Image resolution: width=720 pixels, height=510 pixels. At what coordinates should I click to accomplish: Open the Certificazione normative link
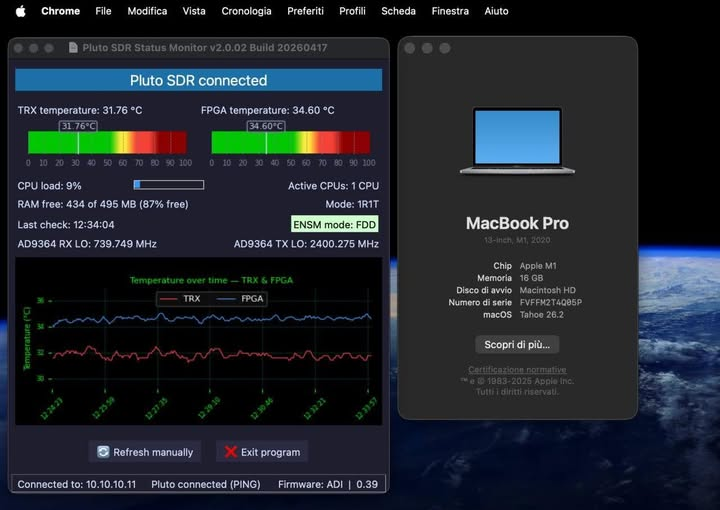(x=517, y=370)
